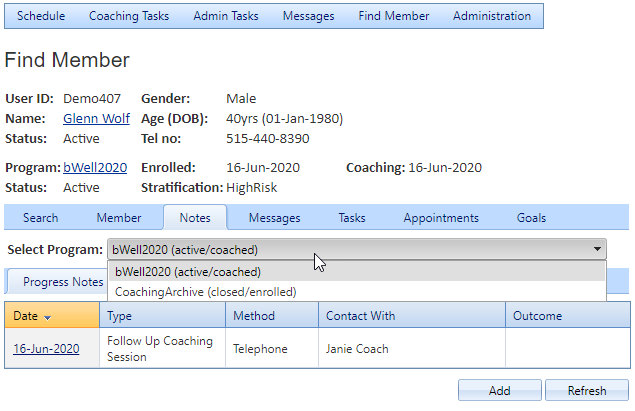Open Administration menu
Viewport: 635px width, 411px height.
click(492, 16)
